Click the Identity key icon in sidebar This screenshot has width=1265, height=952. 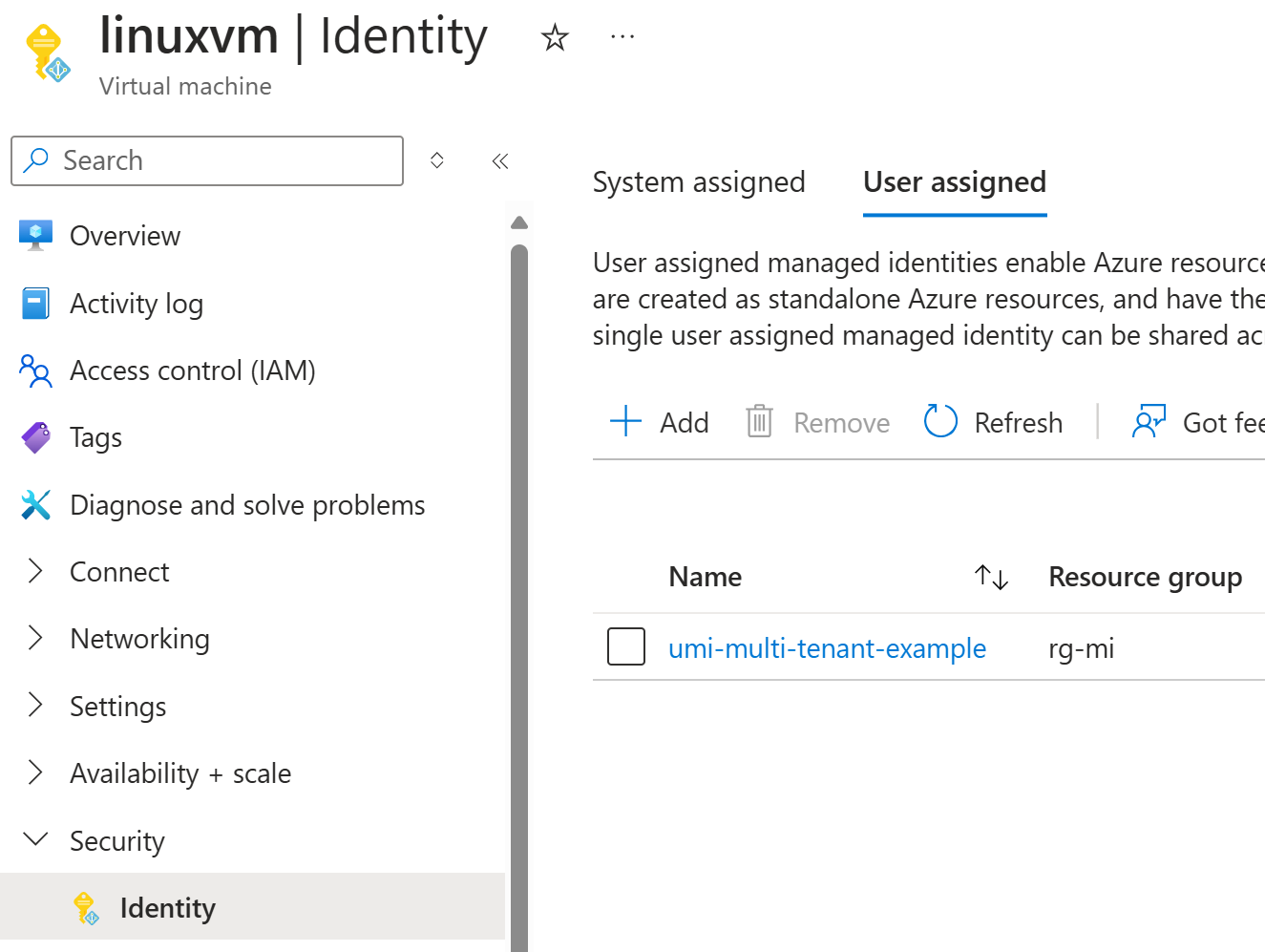click(x=86, y=908)
